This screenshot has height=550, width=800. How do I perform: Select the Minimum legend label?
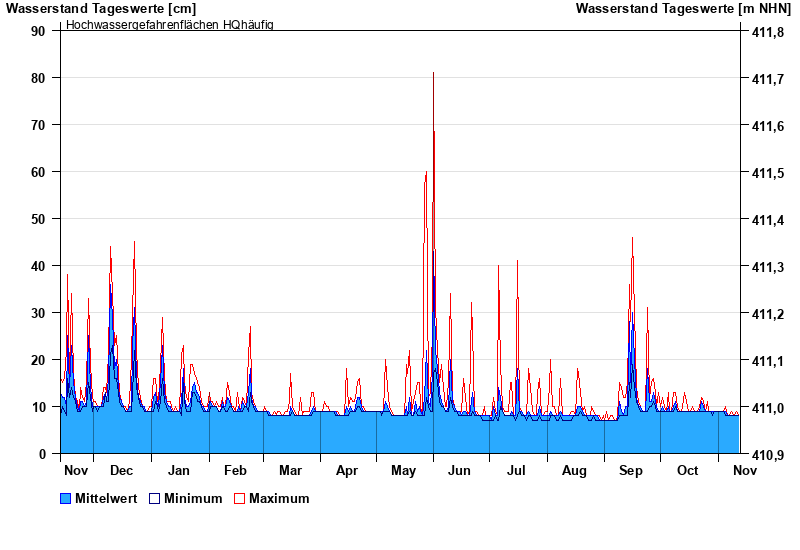point(193,498)
